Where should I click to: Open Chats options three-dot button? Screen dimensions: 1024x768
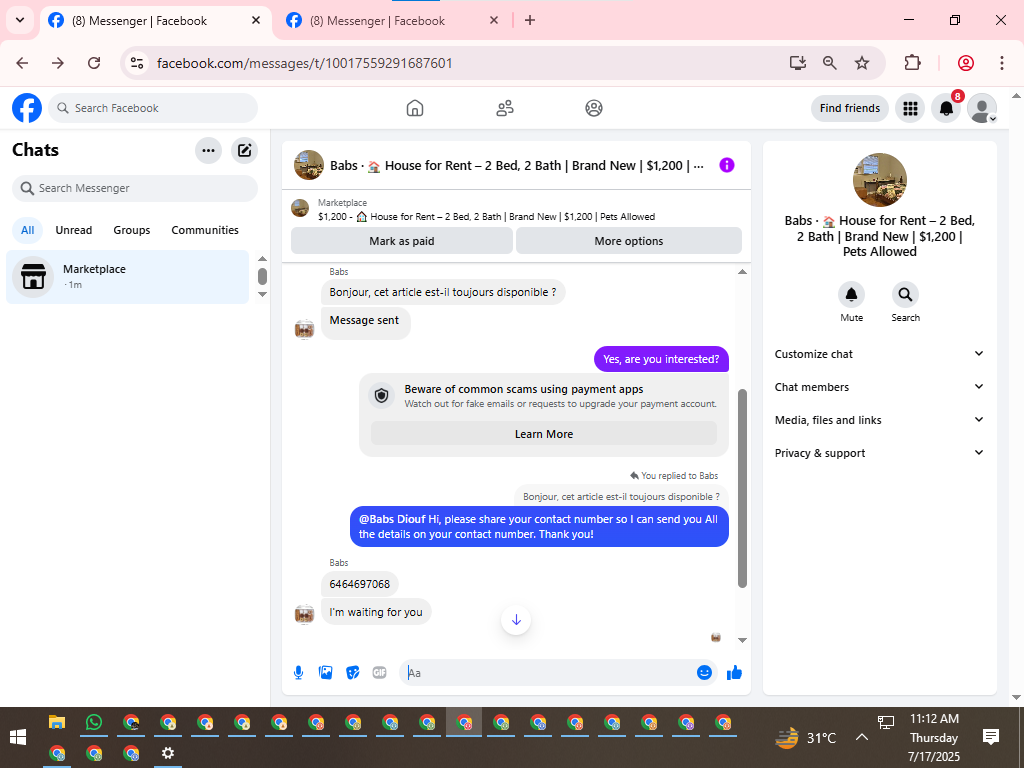pyautogui.click(x=208, y=151)
